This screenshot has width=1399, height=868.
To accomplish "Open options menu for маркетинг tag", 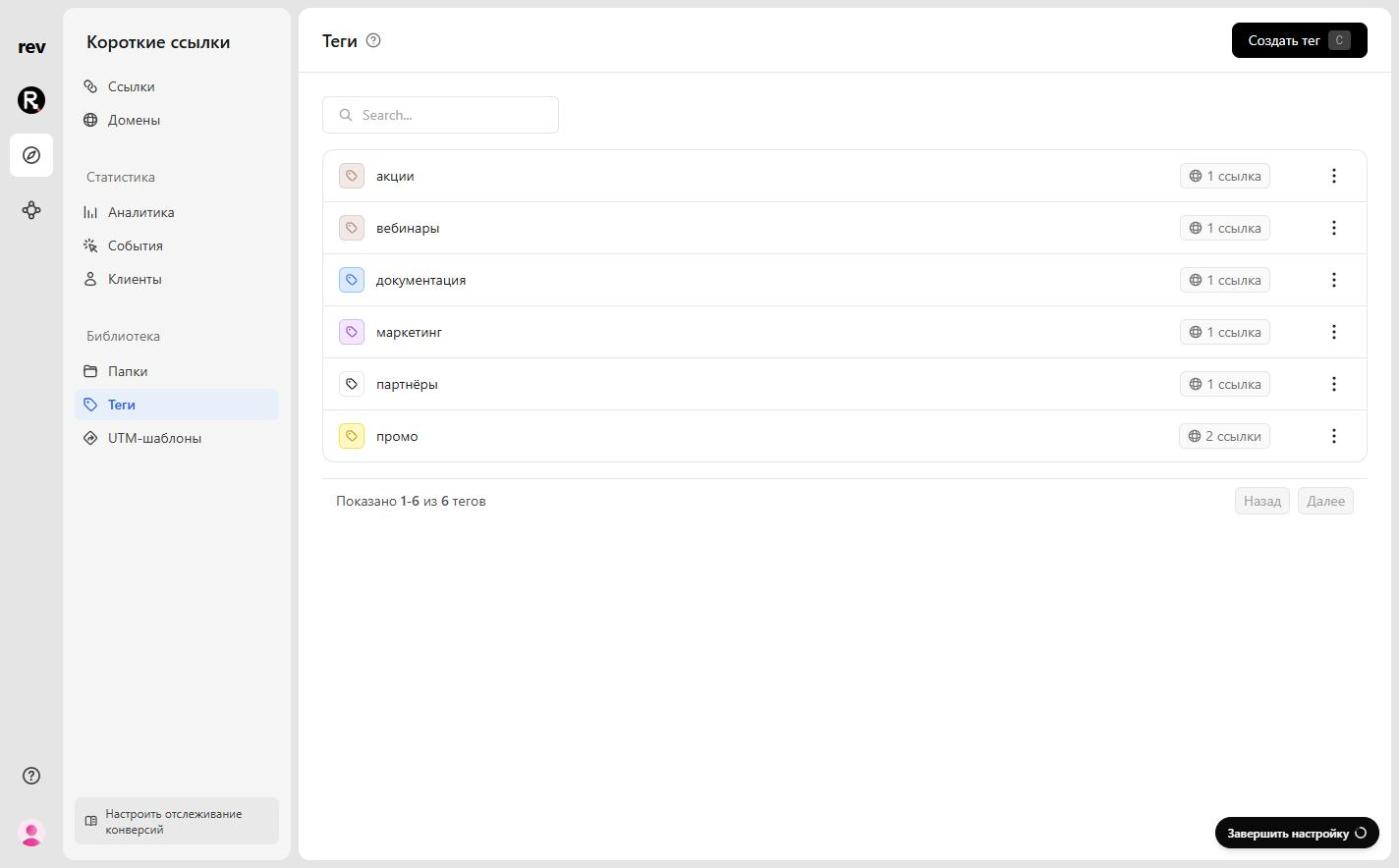I will click(1333, 332).
